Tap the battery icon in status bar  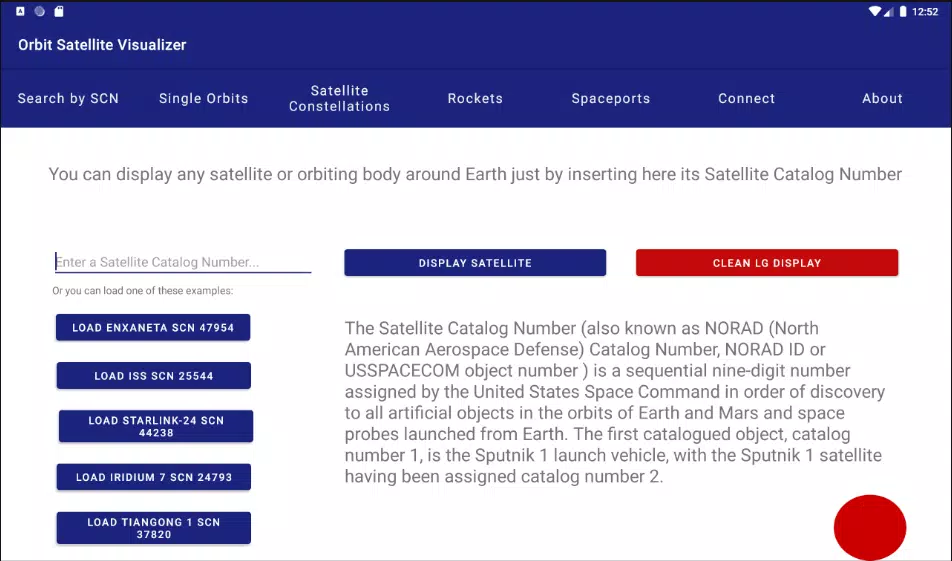coord(903,11)
